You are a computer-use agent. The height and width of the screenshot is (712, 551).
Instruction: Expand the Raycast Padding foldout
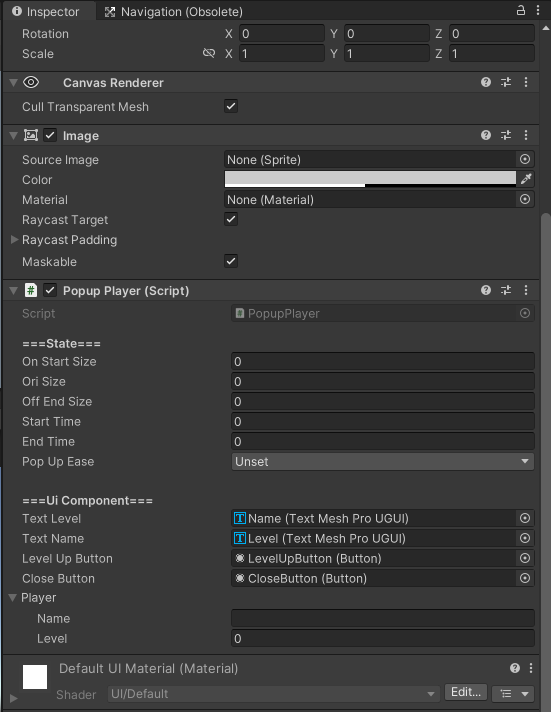tap(14, 239)
